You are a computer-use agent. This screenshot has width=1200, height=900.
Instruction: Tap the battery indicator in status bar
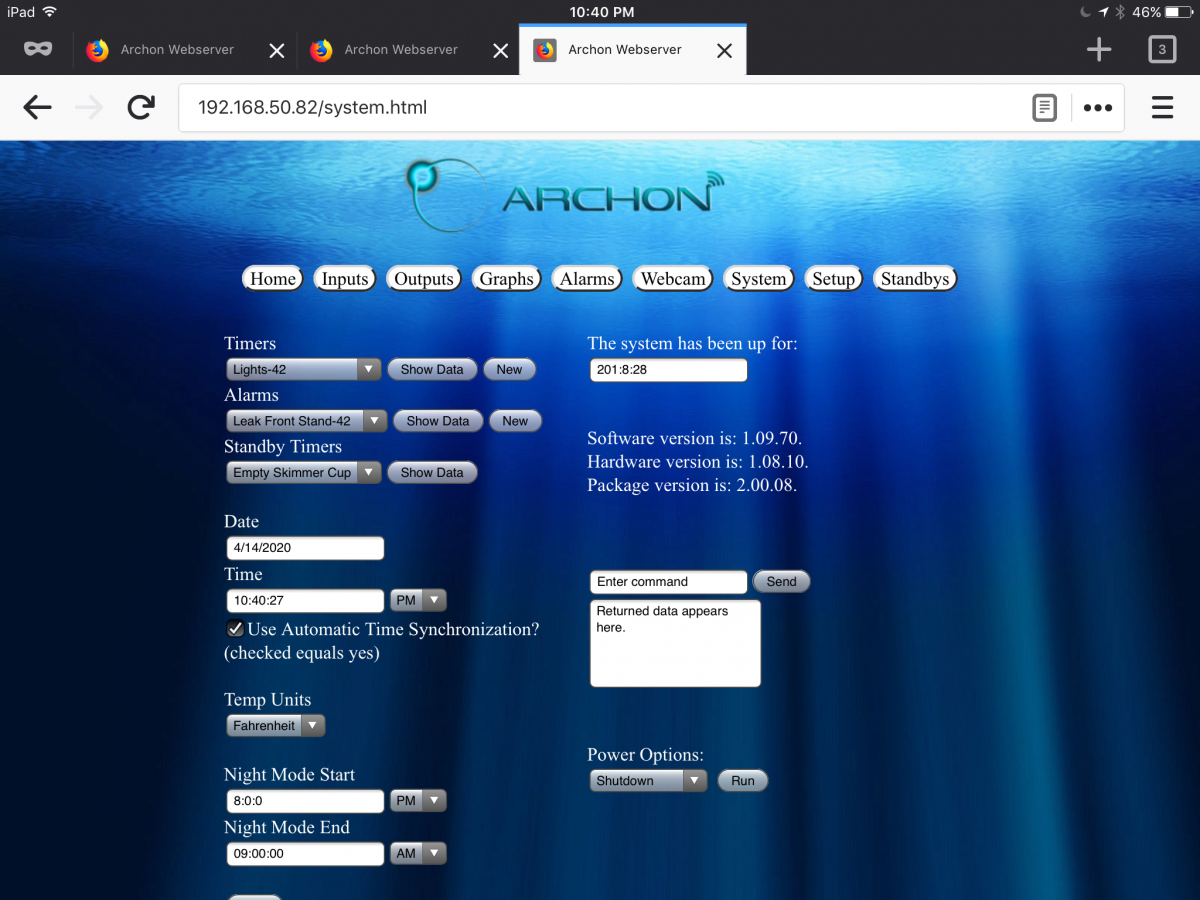click(1177, 12)
